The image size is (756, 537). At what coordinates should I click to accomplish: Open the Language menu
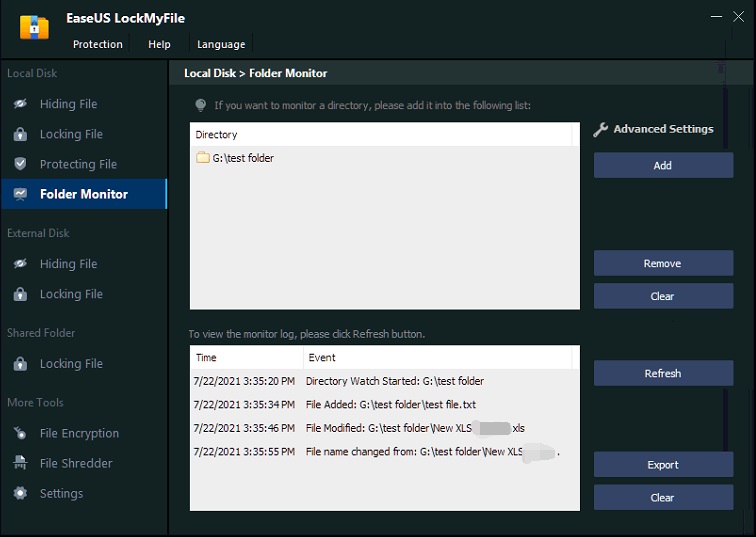(221, 44)
